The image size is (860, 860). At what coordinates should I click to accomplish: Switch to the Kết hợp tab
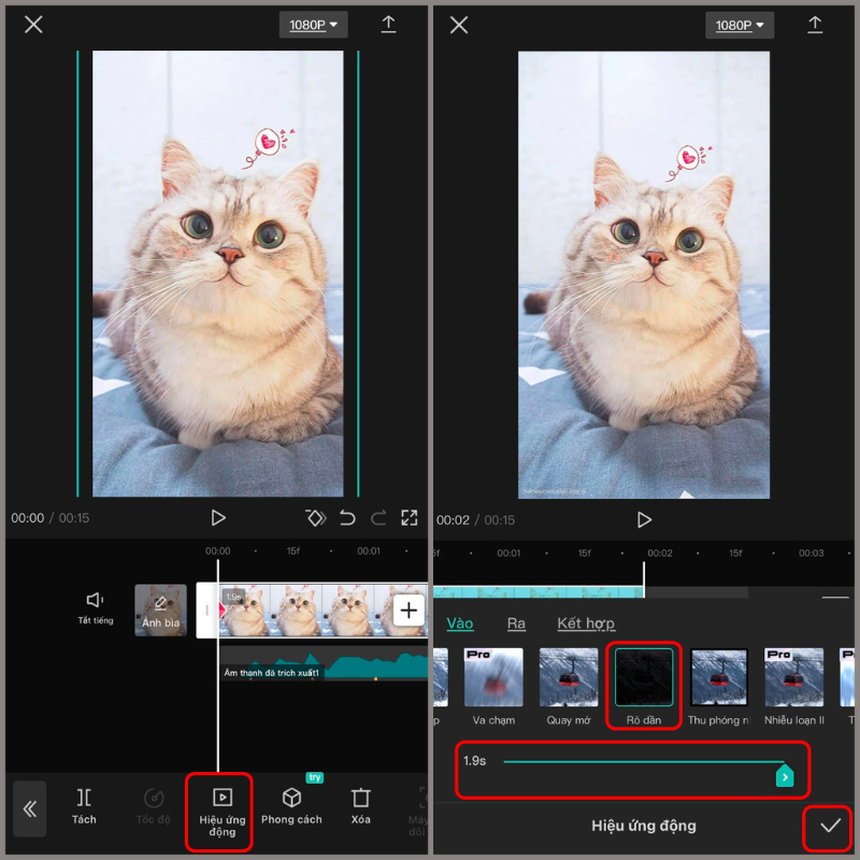click(586, 623)
